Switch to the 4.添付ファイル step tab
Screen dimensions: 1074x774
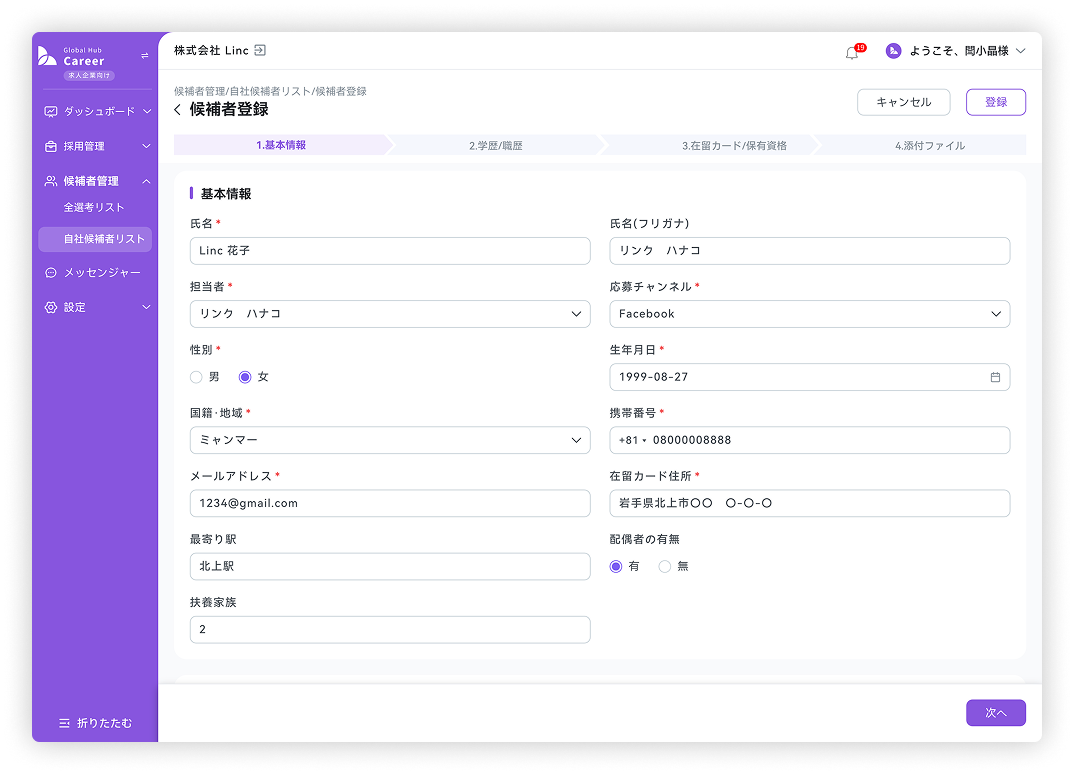pos(929,145)
